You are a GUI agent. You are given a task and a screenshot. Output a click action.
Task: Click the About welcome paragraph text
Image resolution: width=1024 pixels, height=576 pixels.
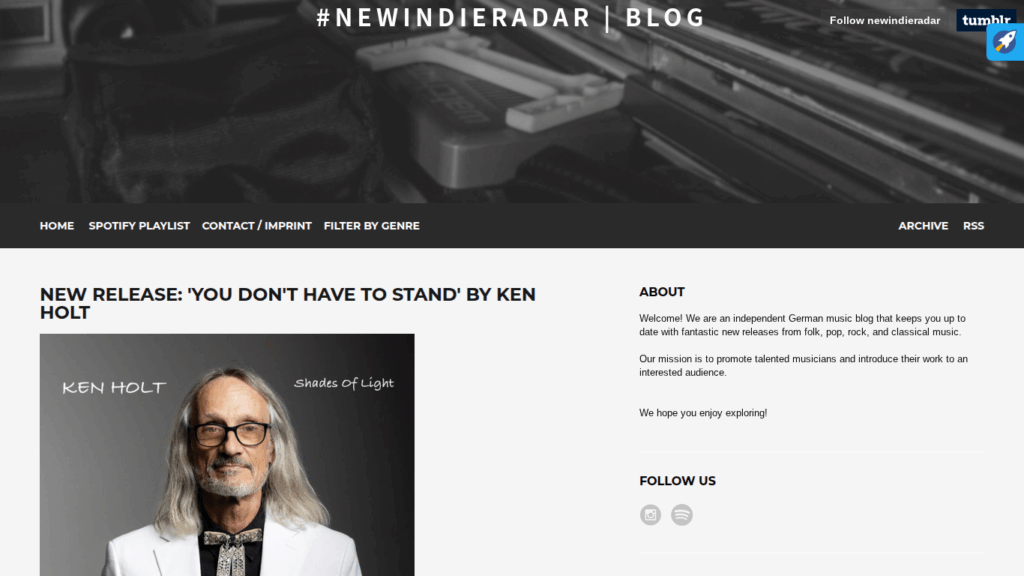click(802, 325)
